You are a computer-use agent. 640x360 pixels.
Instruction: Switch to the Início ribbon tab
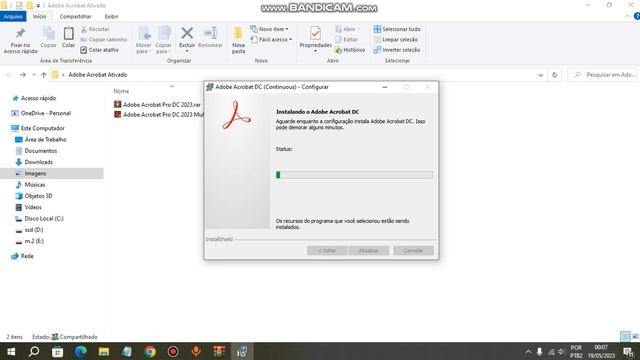39,16
